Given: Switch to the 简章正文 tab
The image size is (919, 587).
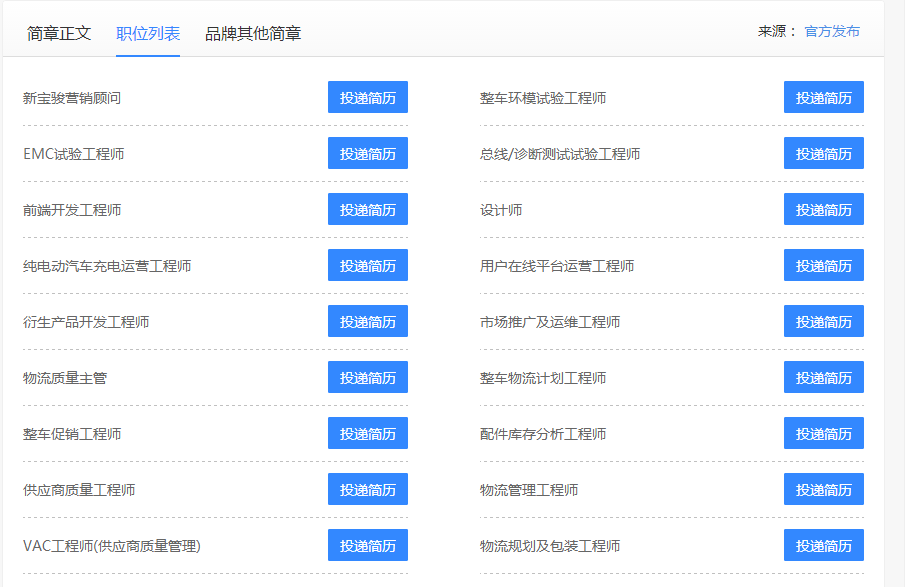Looking at the screenshot, I should (x=59, y=33).
